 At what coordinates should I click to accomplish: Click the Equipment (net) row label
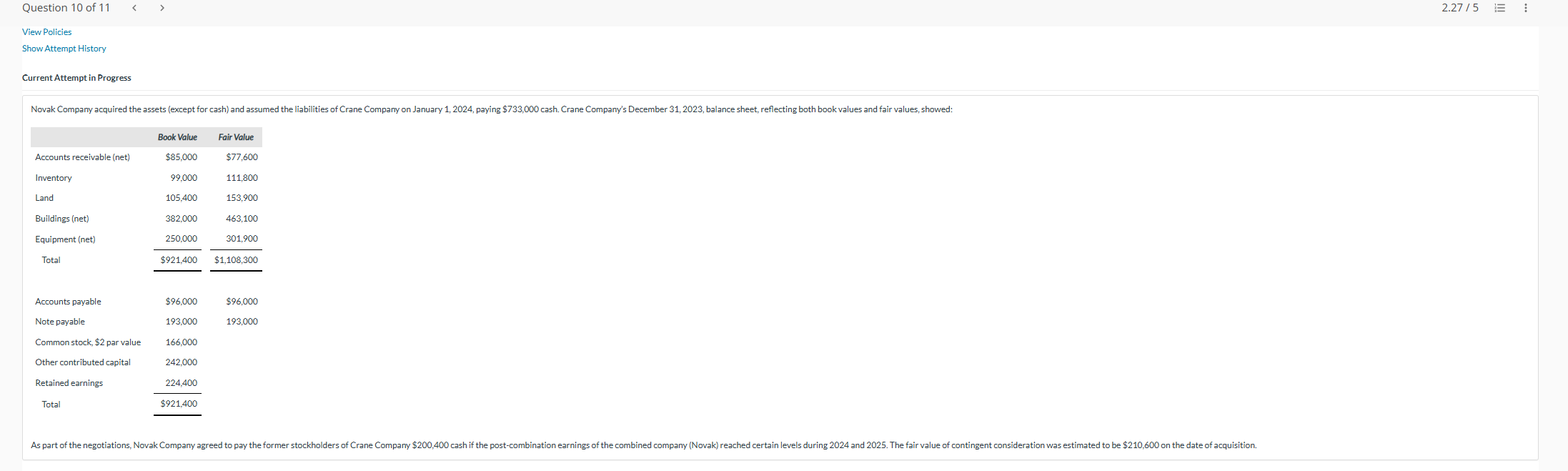(65, 239)
